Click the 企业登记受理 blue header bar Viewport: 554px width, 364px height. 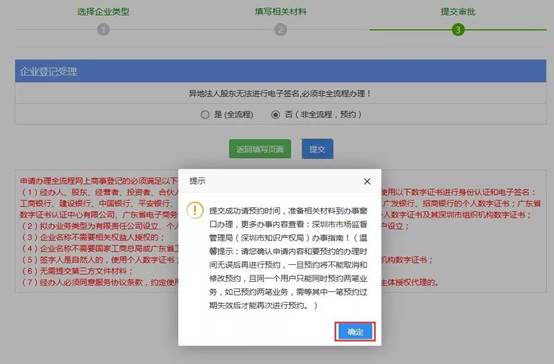click(281, 71)
